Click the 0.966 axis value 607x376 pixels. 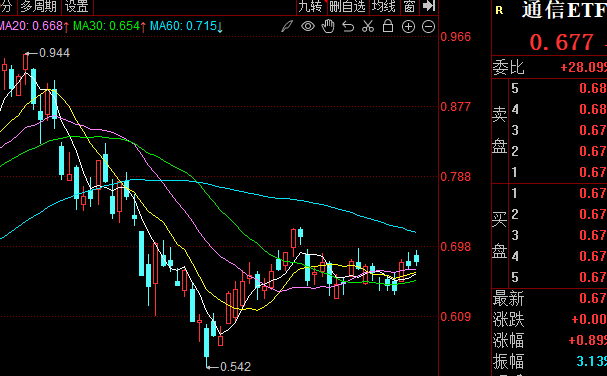tap(456, 37)
